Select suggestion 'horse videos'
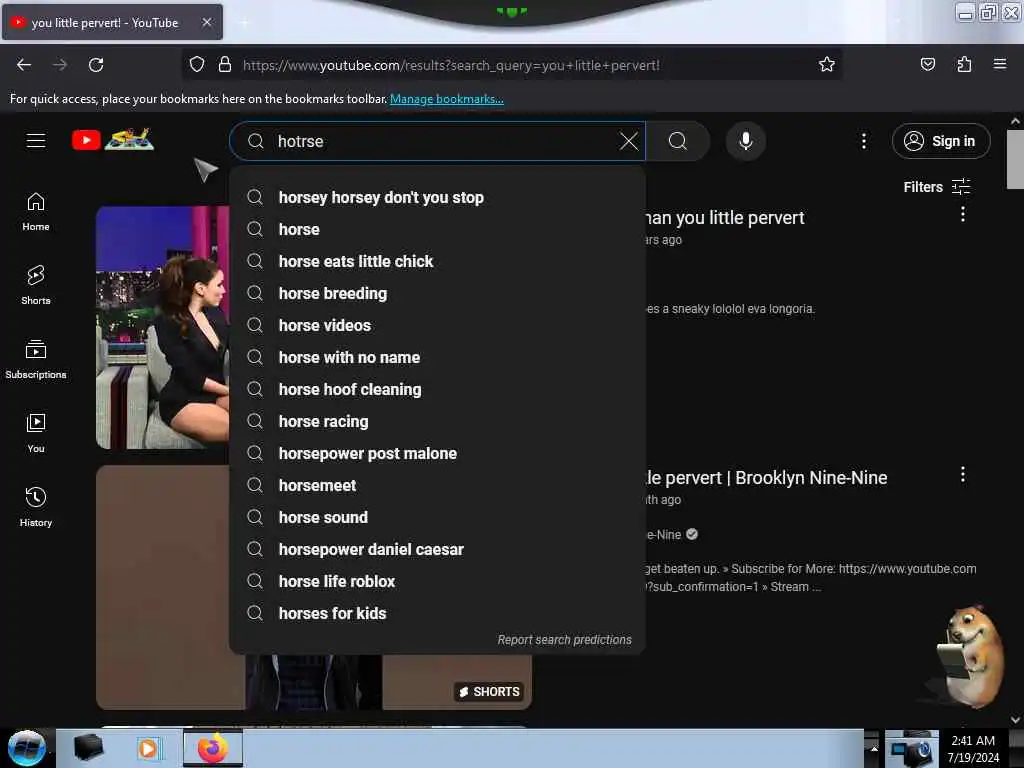This screenshot has width=1024, height=768. 437,325
